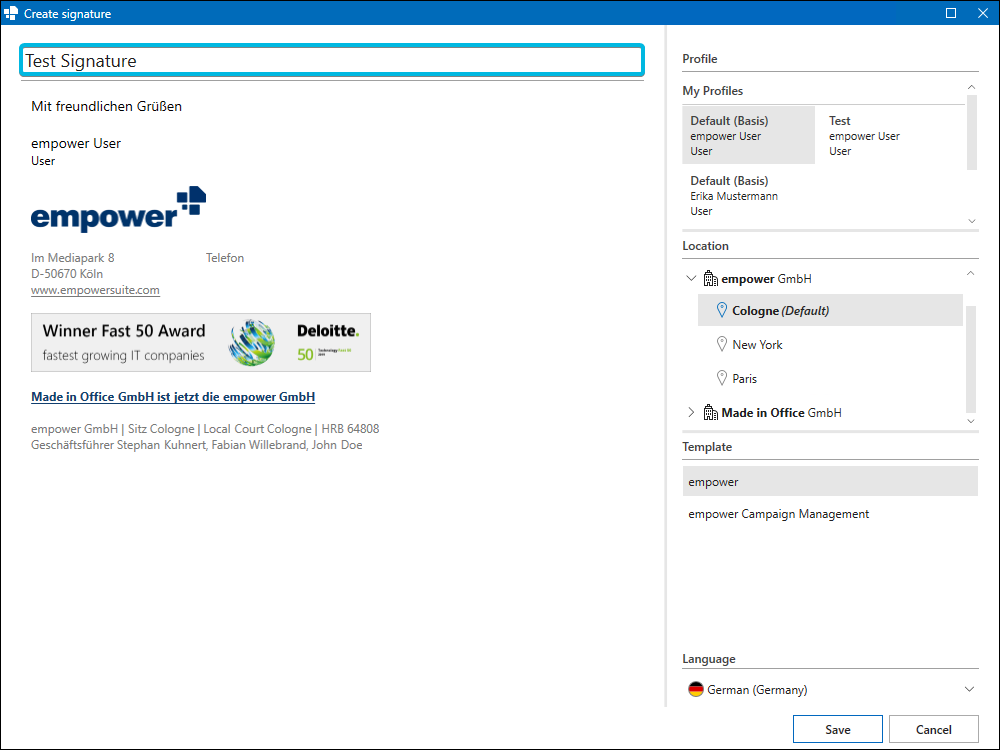This screenshot has height=750, width=1000.
Task: Click the 'empower User' name in signature preview
Action: [x=76, y=143]
